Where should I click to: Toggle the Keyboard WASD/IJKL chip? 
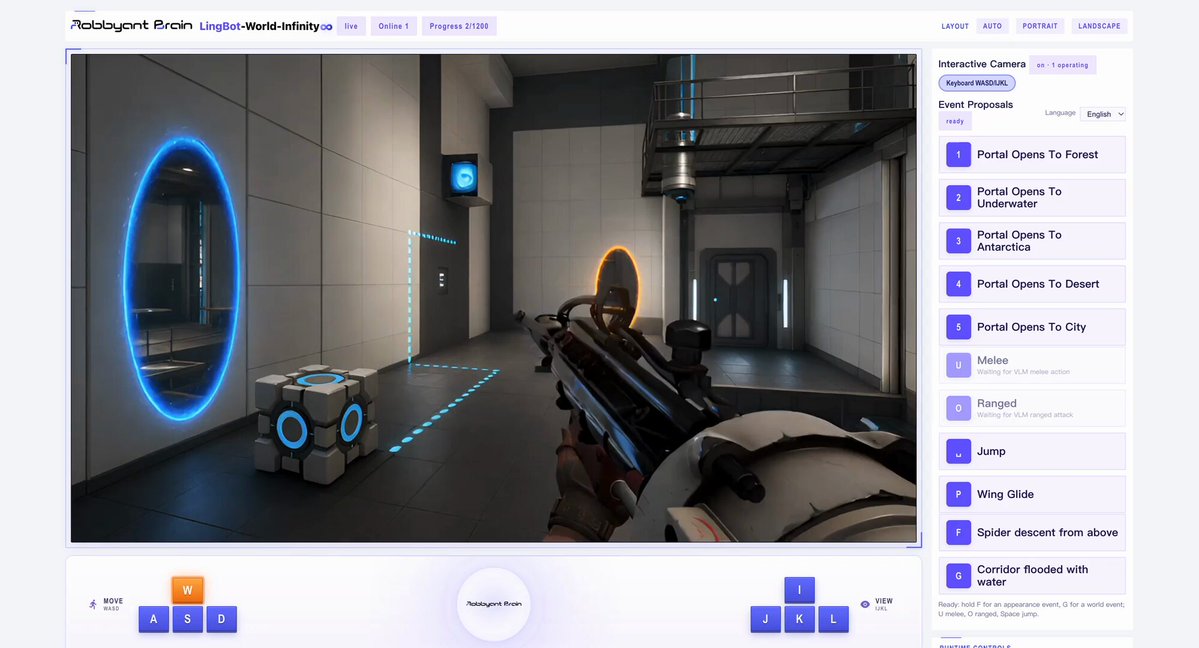[976, 83]
